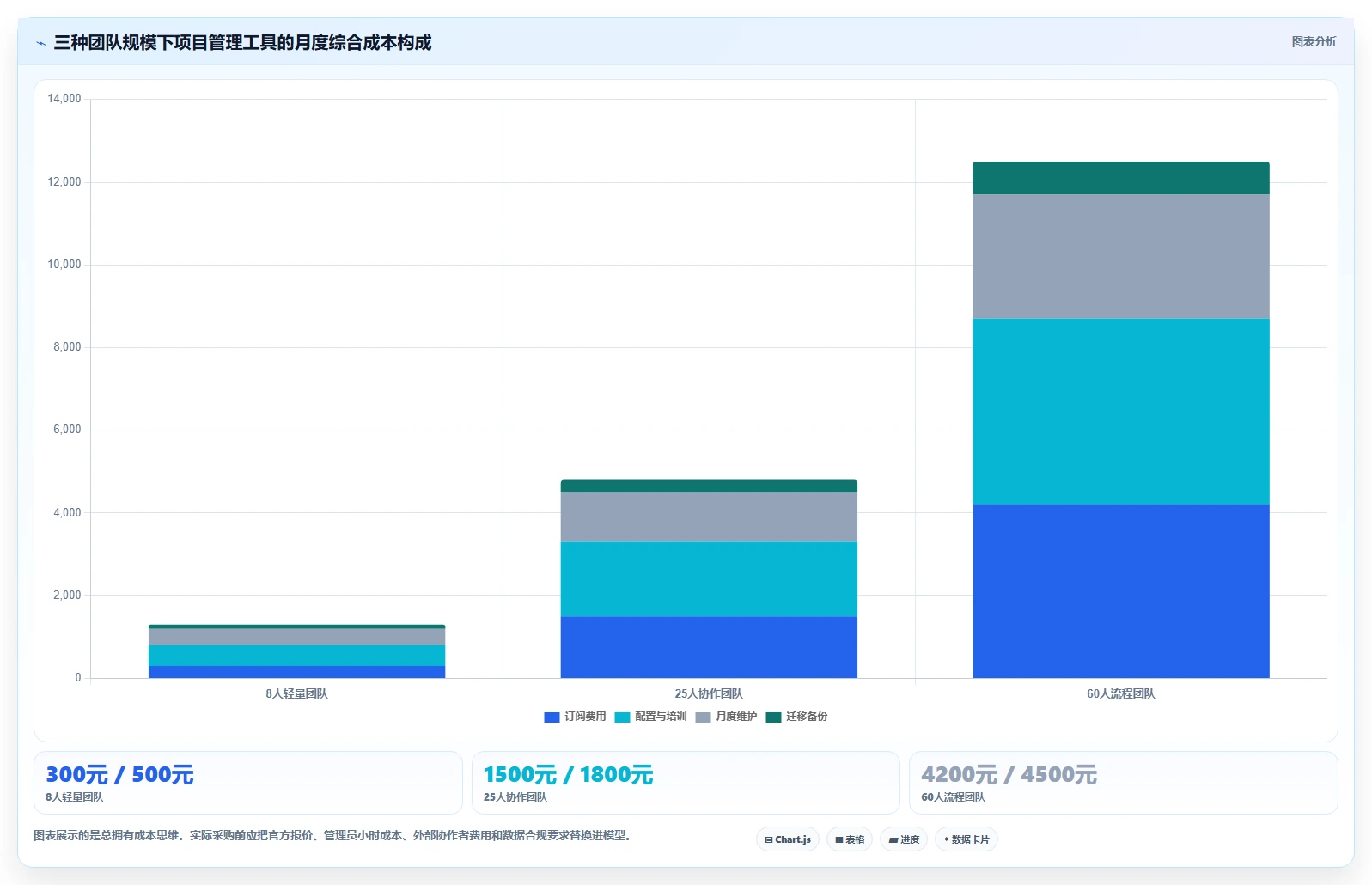Click the 2,000 y-axis label

[67, 595]
